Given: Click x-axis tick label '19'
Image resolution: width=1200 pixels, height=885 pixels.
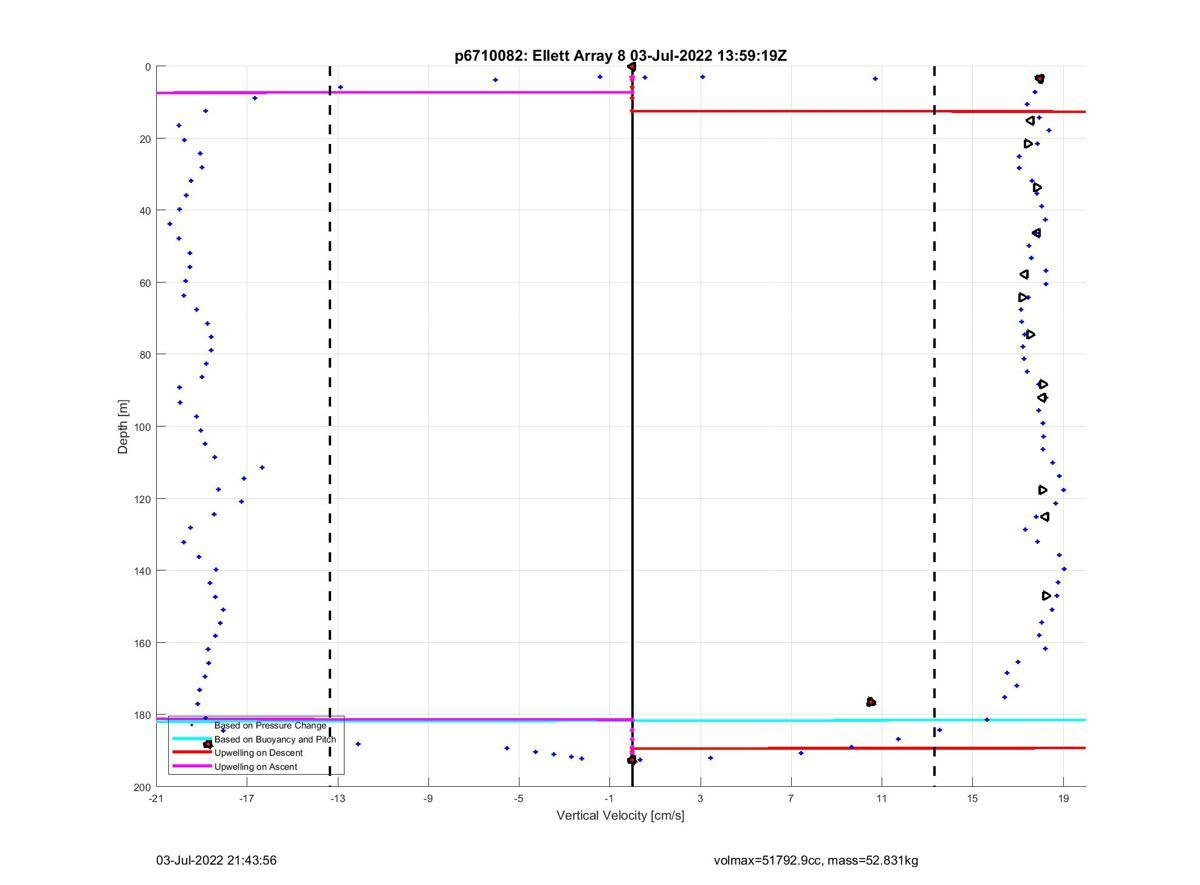Looking at the screenshot, I should pos(1063,798).
